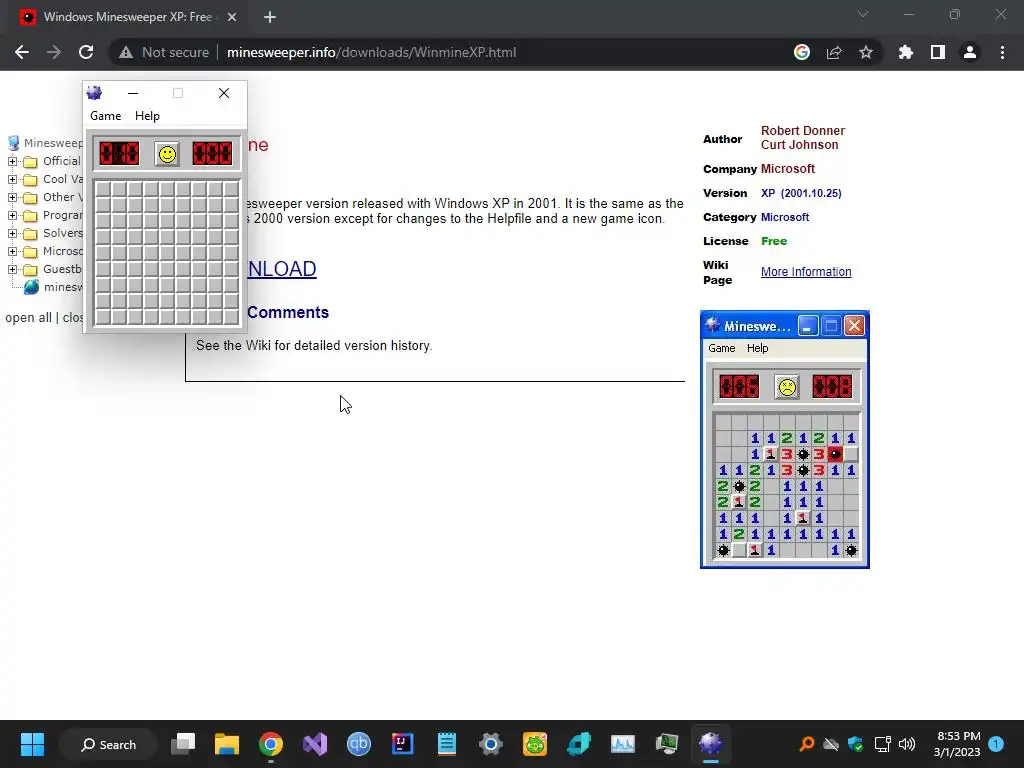This screenshot has height=768, width=1024.
Task: Click the address bar URL
Action: [371, 52]
